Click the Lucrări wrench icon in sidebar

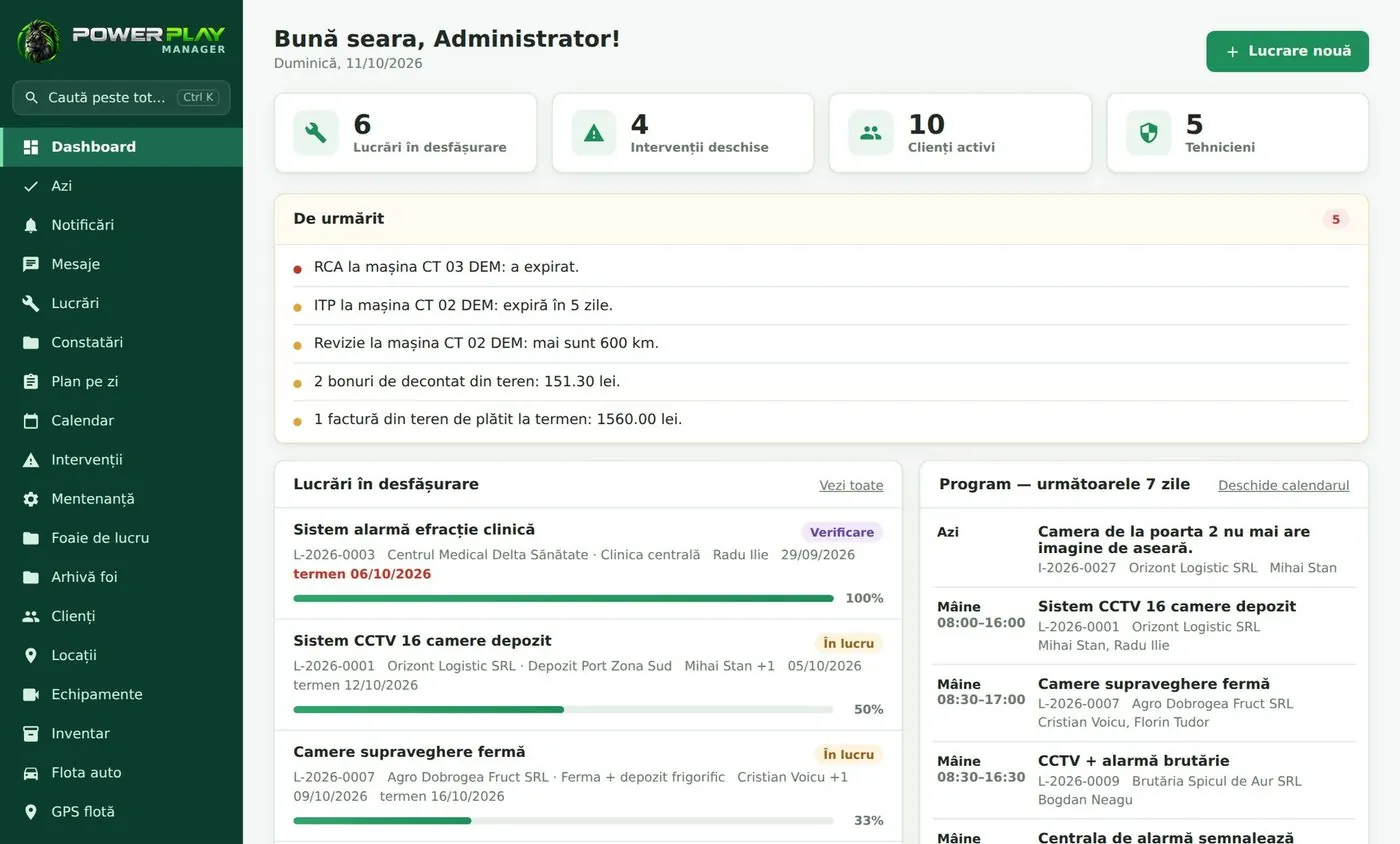coord(31,303)
